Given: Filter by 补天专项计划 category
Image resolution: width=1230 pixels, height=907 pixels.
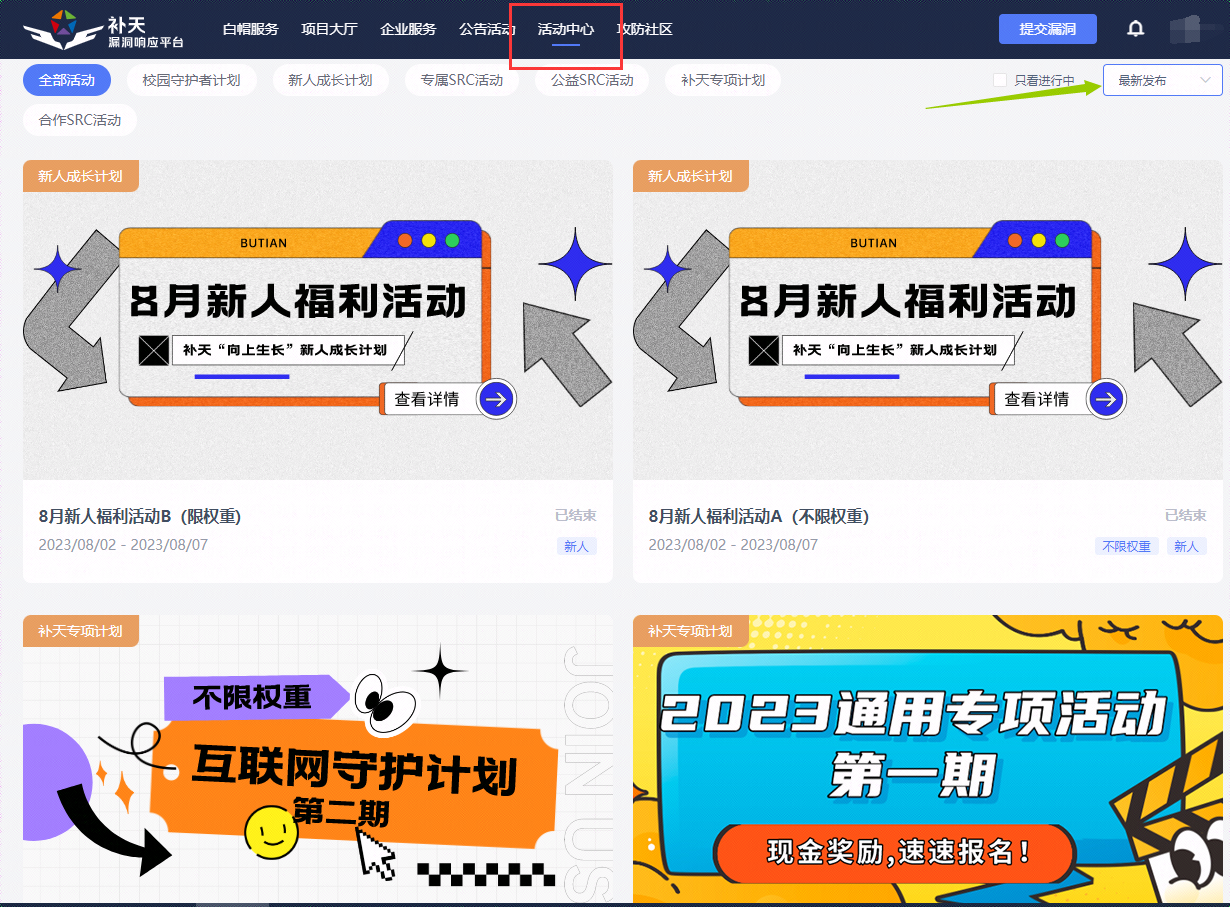Looking at the screenshot, I should pyautogui.click(x=722, y=80).
